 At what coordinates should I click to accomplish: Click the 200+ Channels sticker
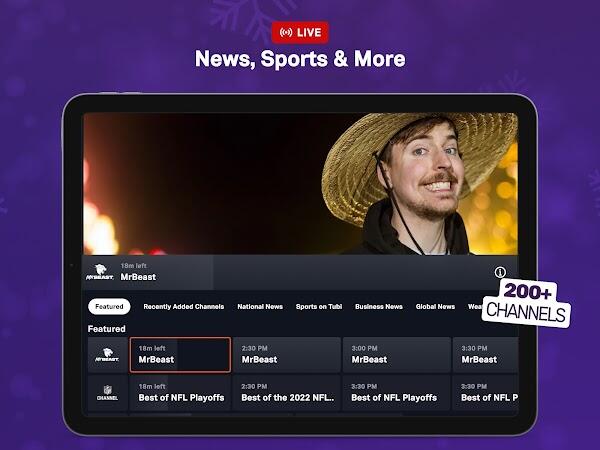click(527, 303)
